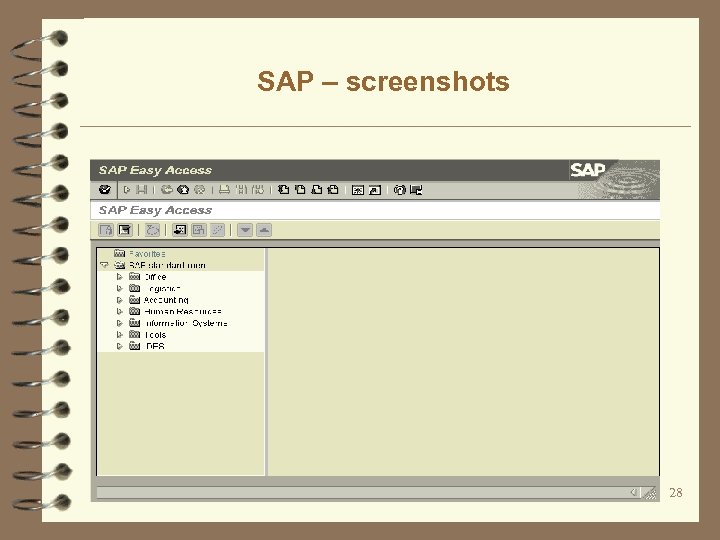Image resolution: width=720 pixels, height=540 pixels.
Task: Go to Next Page icon
Action: [x=317, y=190]
